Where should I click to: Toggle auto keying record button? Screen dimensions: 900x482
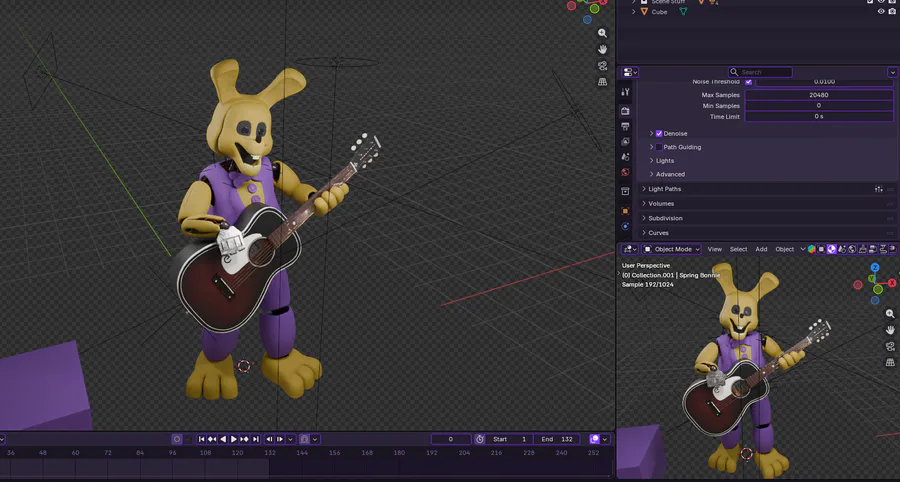click(177, 439)
